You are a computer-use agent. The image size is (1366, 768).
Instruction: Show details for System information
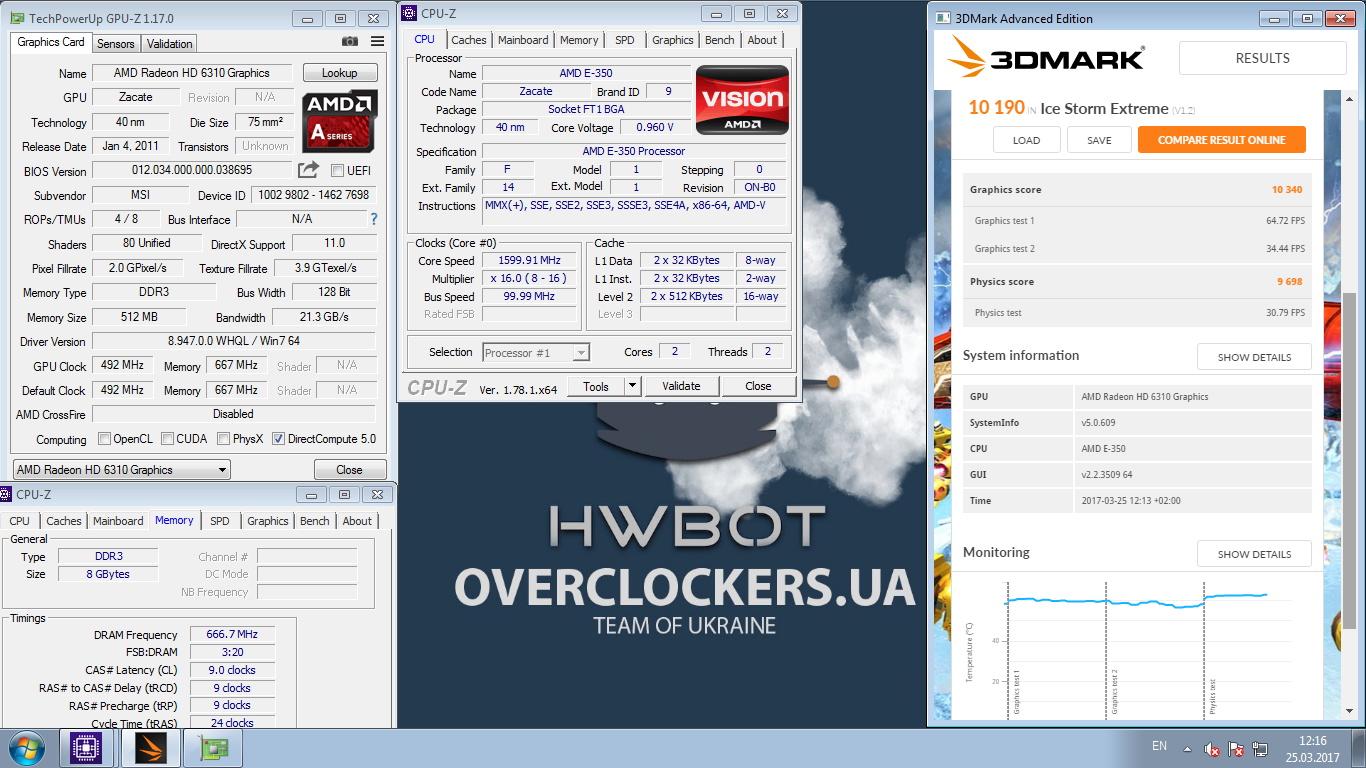coord(1254,357)
